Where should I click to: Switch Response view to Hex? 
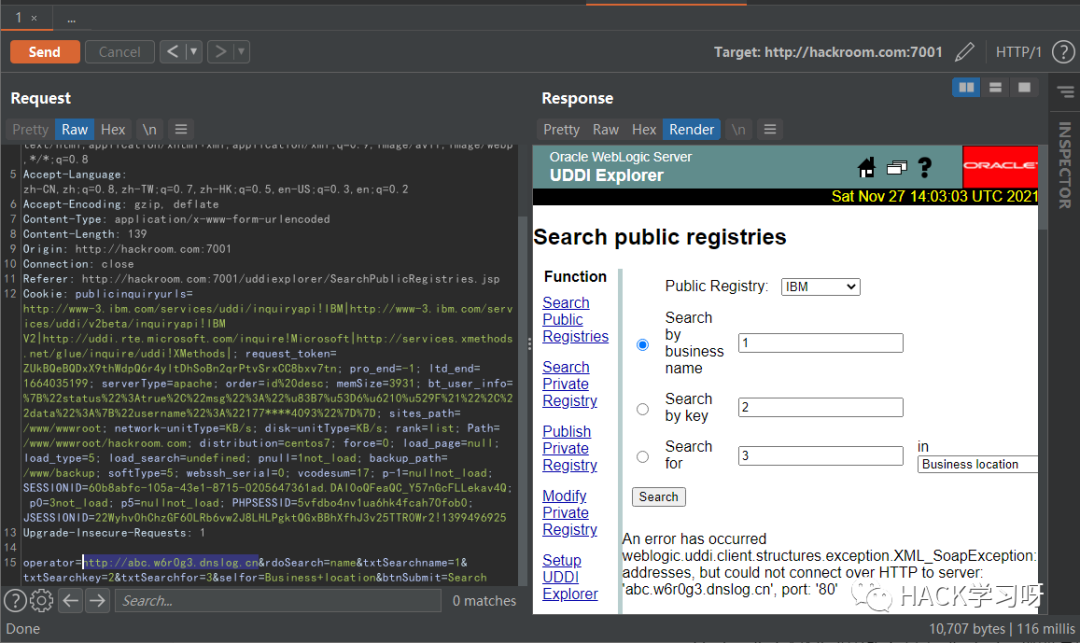coord(644,129)
